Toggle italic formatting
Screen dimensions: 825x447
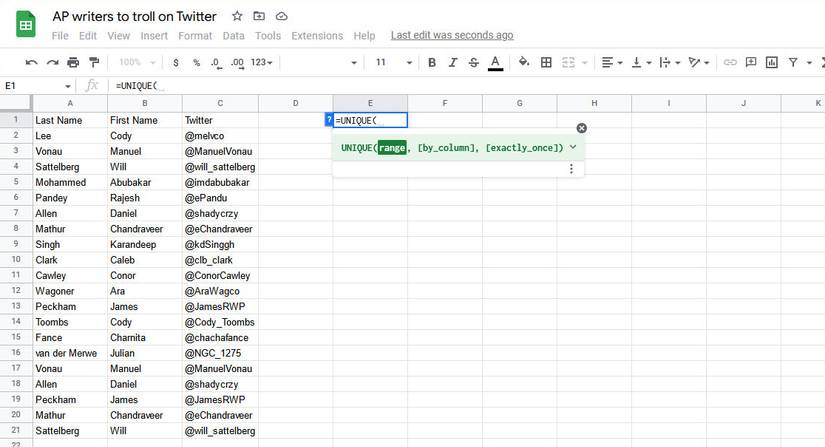coord(452,62)
